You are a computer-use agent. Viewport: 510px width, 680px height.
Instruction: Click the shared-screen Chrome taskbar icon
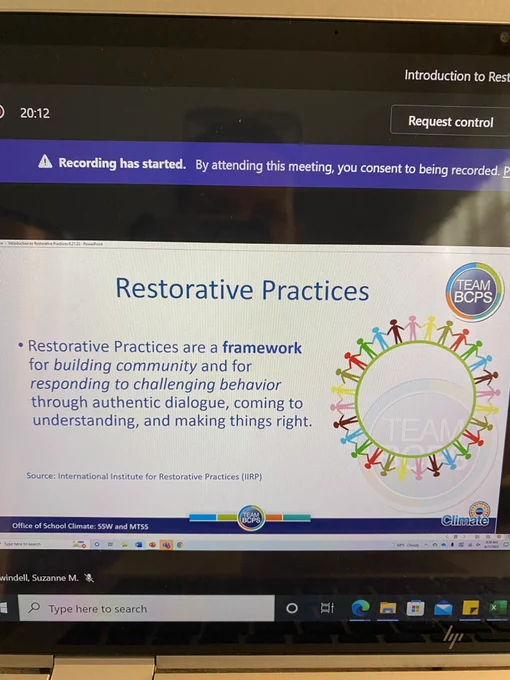180,545
